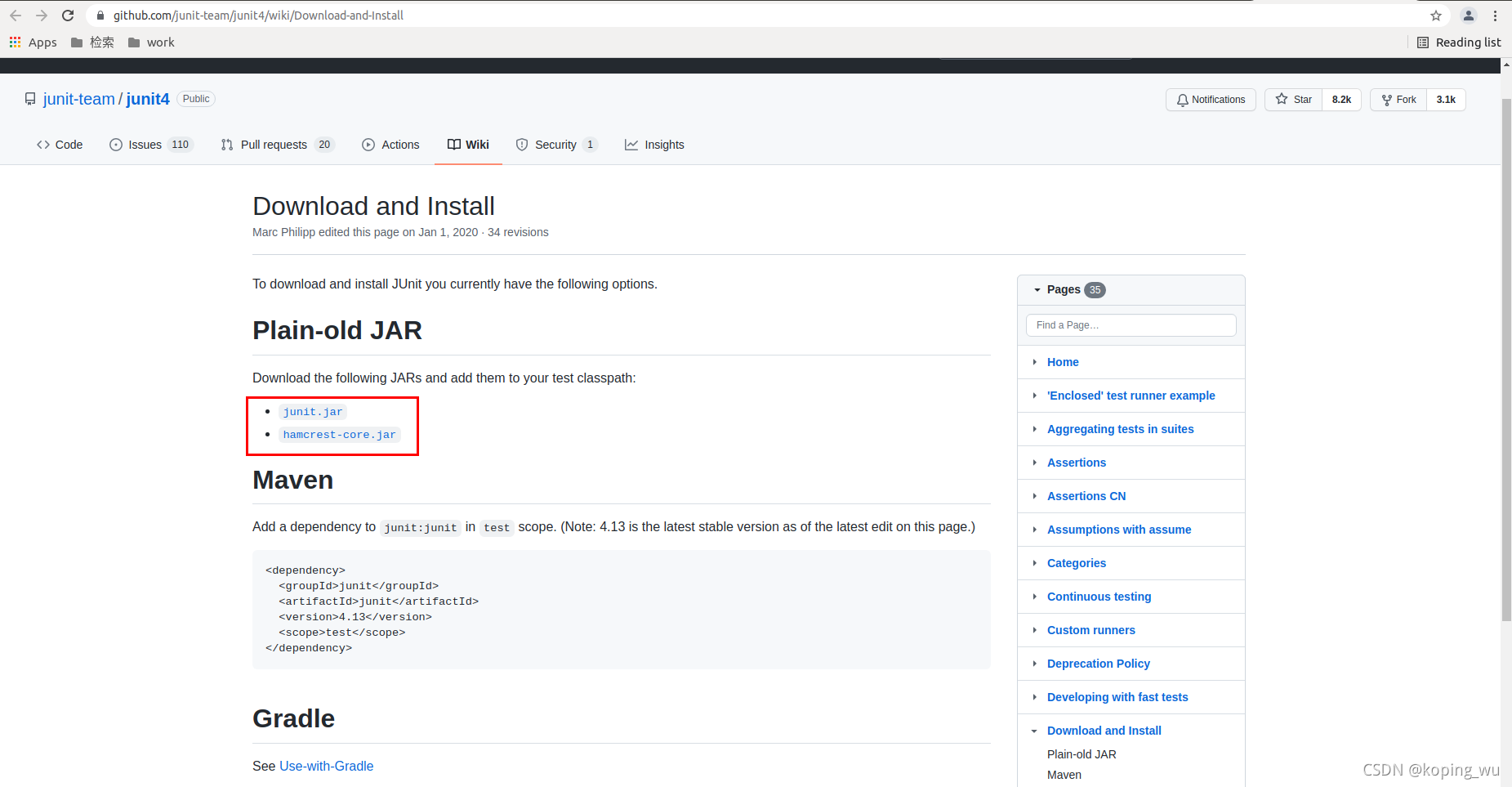This screenshot has height=787, width=1512.
Task: Open 'Enclosed' test runner example page
Action: (1131, 396)
